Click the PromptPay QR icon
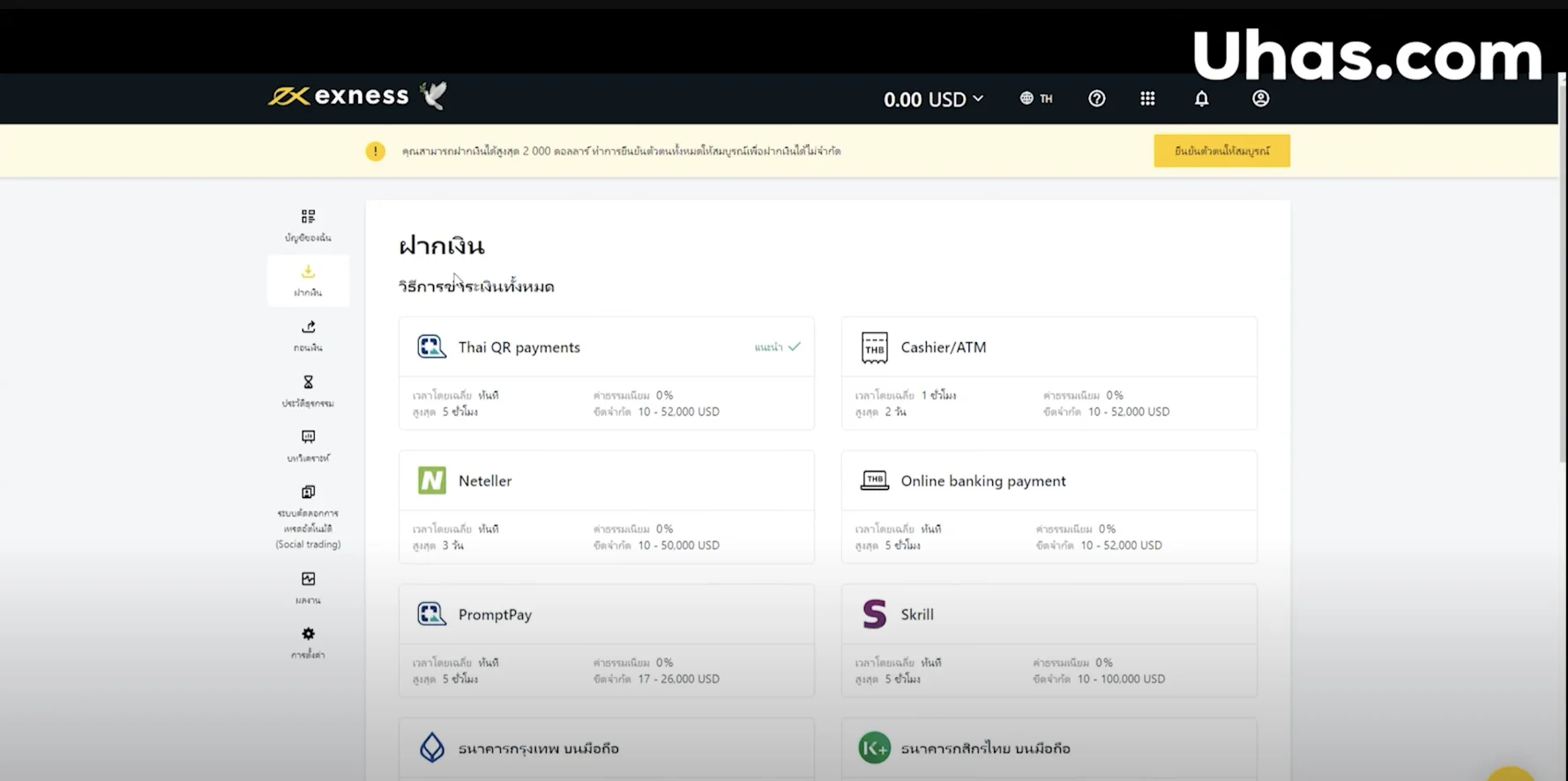Image resolution: width=1568 pixels, height=781 pixels. click(x=431, y=614)
